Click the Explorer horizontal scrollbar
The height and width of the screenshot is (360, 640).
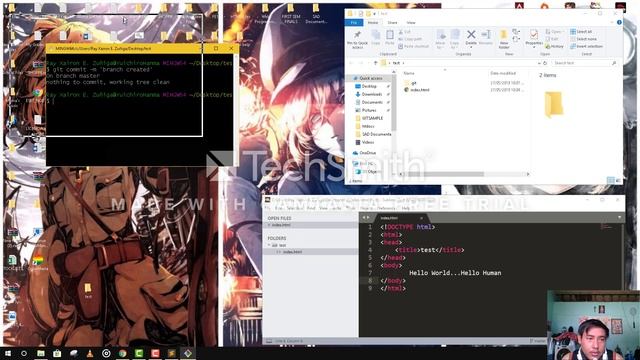point(445,174)
